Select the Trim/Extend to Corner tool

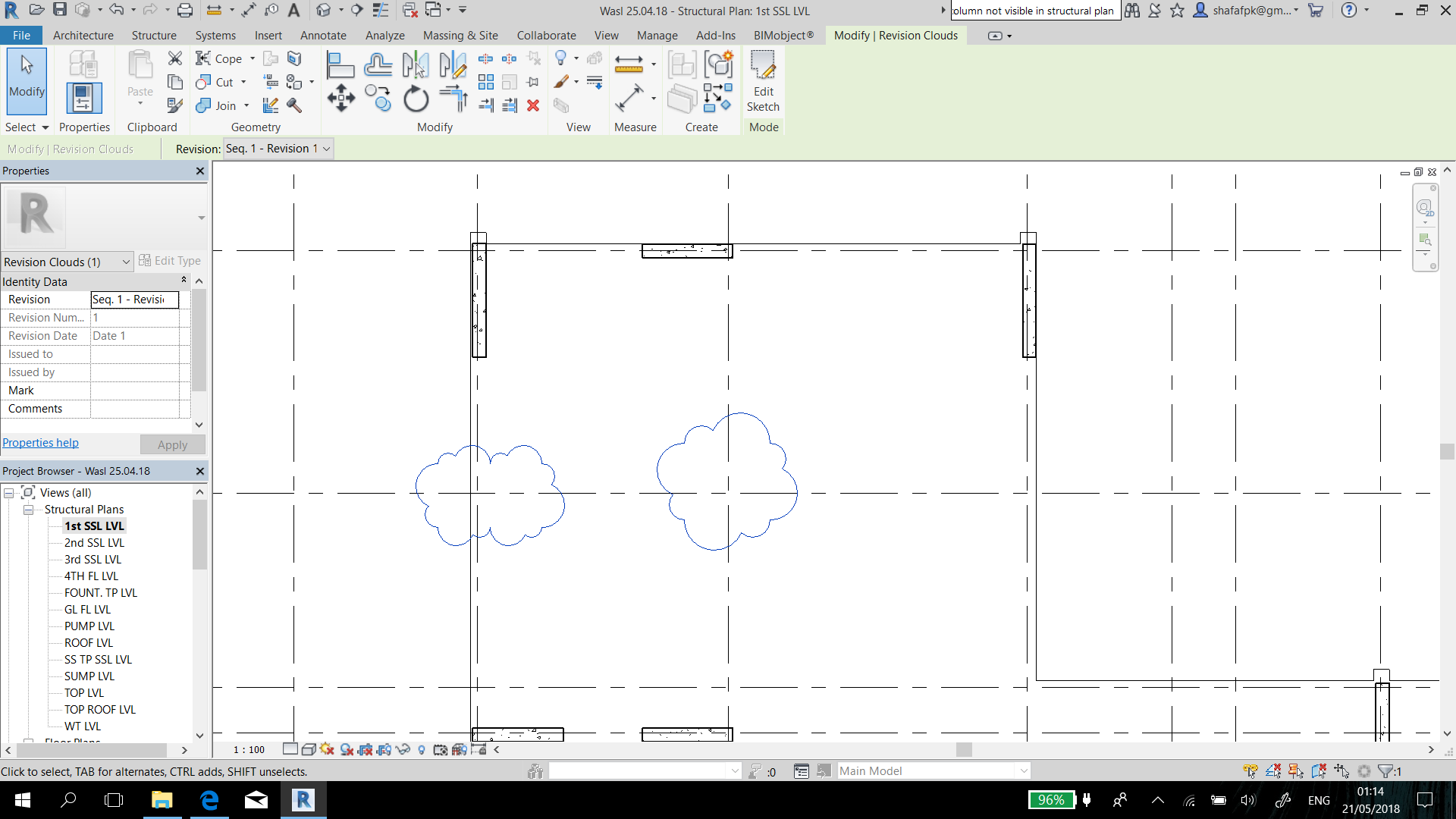click(x=453, y=98)
